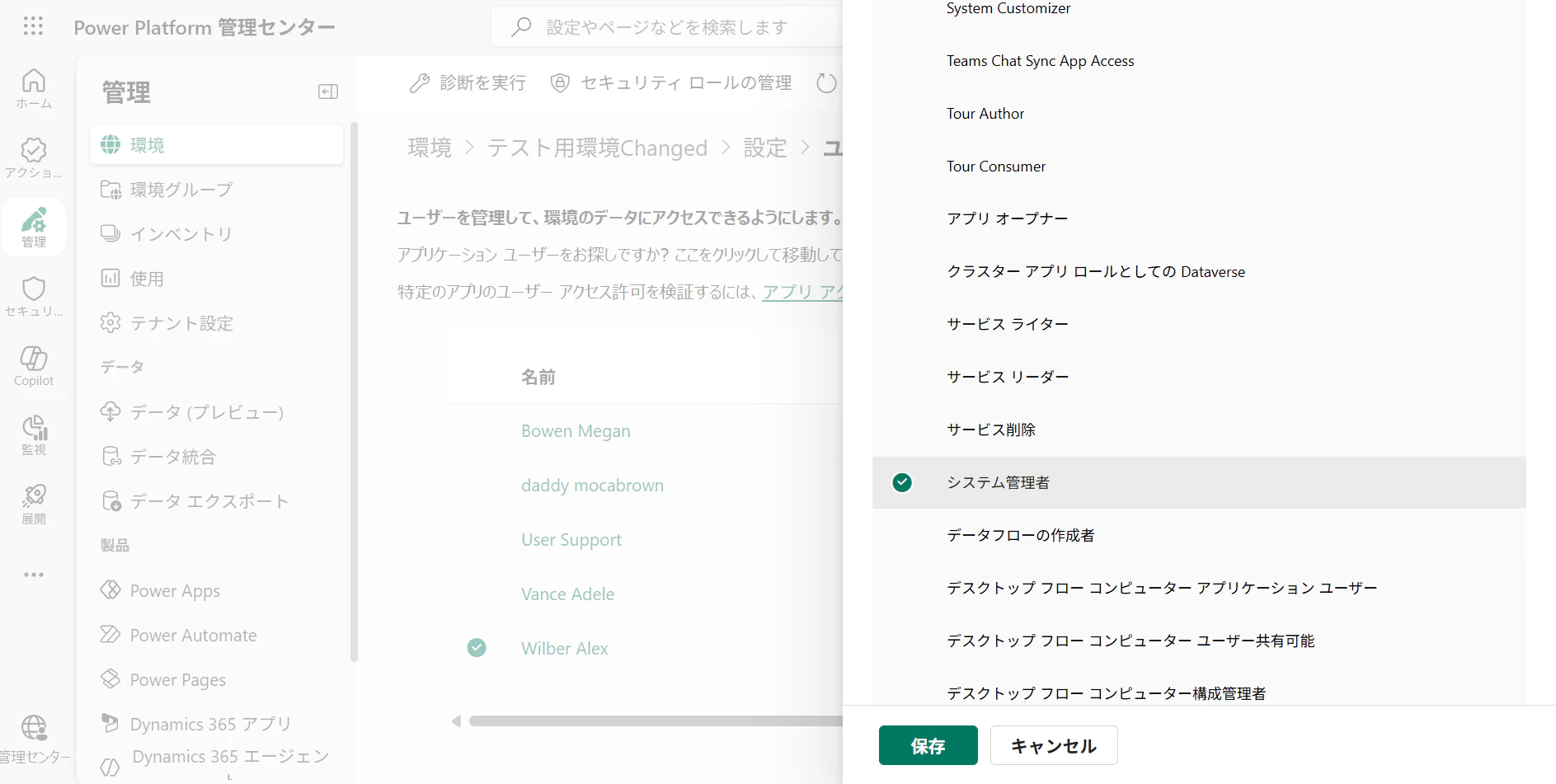
Task: Click the 保存 button
Action: [x=928, y=745]
